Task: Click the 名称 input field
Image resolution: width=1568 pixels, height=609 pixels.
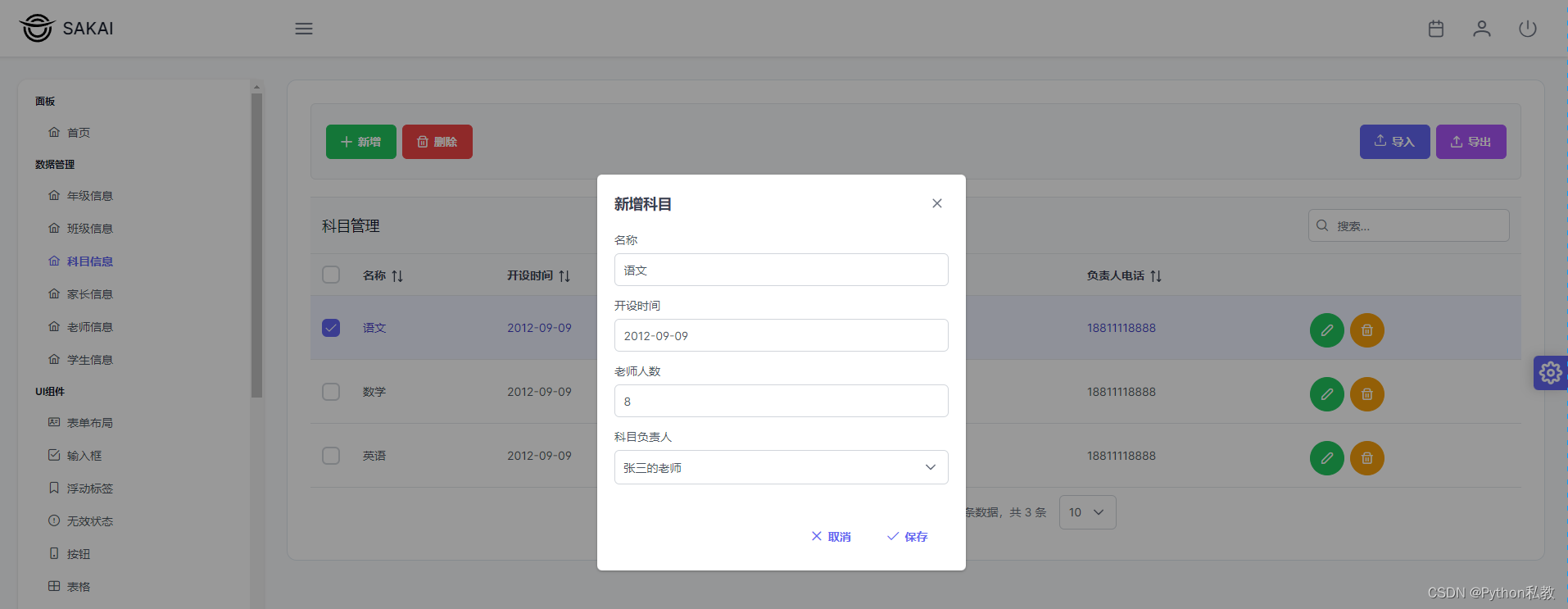Action: 782,270
